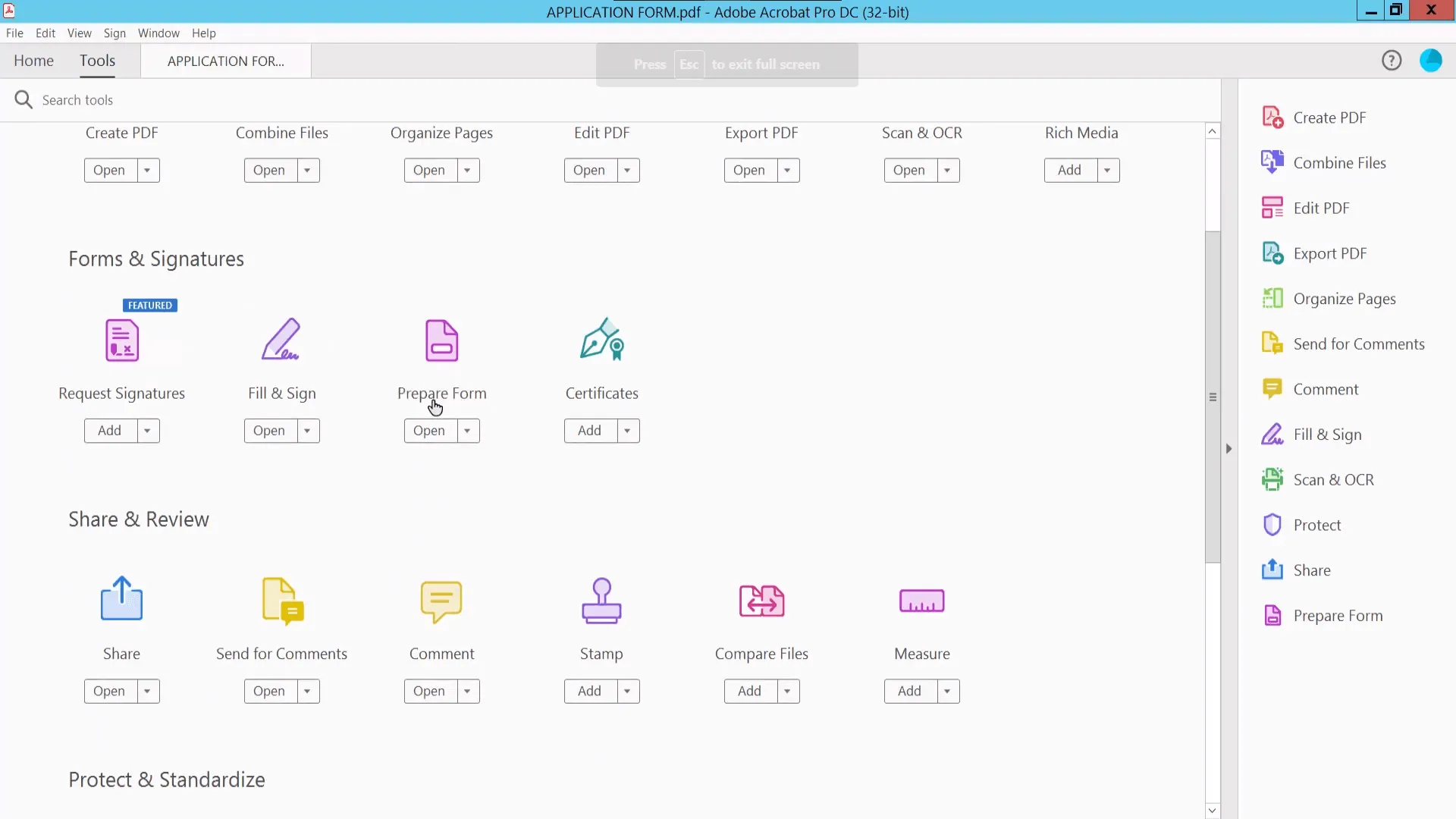Expand dropdown arrow next to Certificates Add

pyautogui.click(x=628, y=431)
